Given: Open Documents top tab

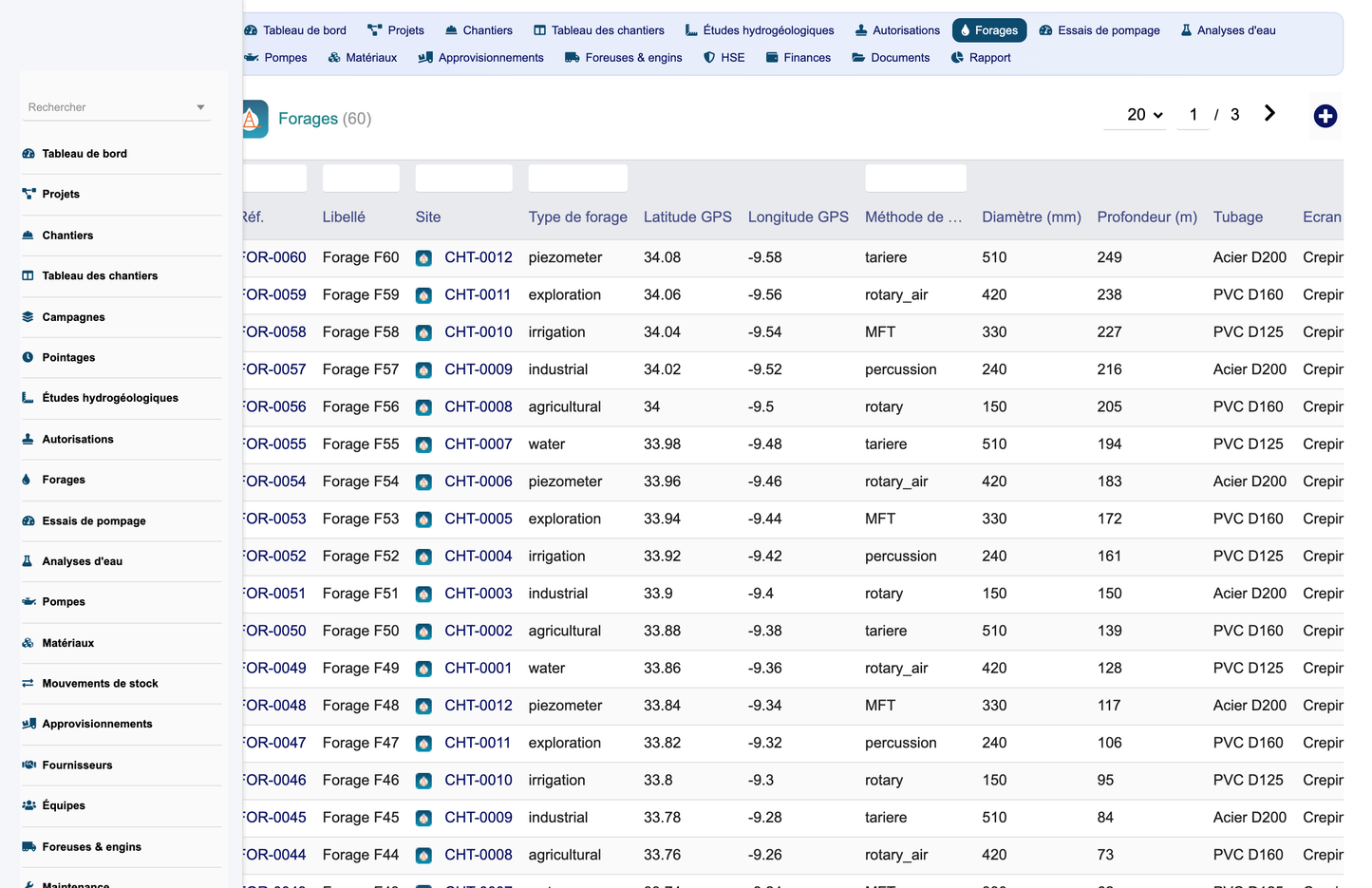Looking at the screenshot, I should 891,58.
